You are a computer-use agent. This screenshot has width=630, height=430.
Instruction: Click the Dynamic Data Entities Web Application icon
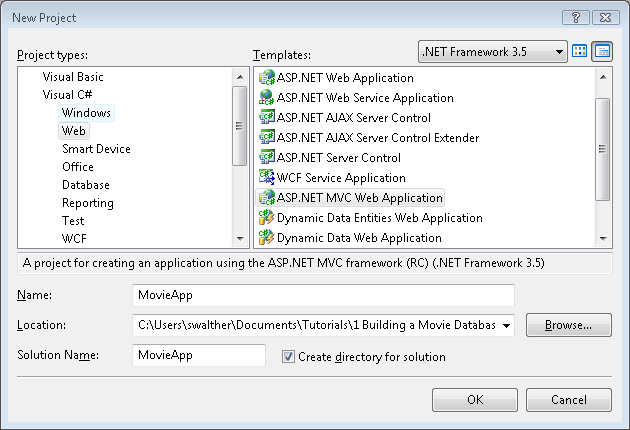tap(267, 218)
